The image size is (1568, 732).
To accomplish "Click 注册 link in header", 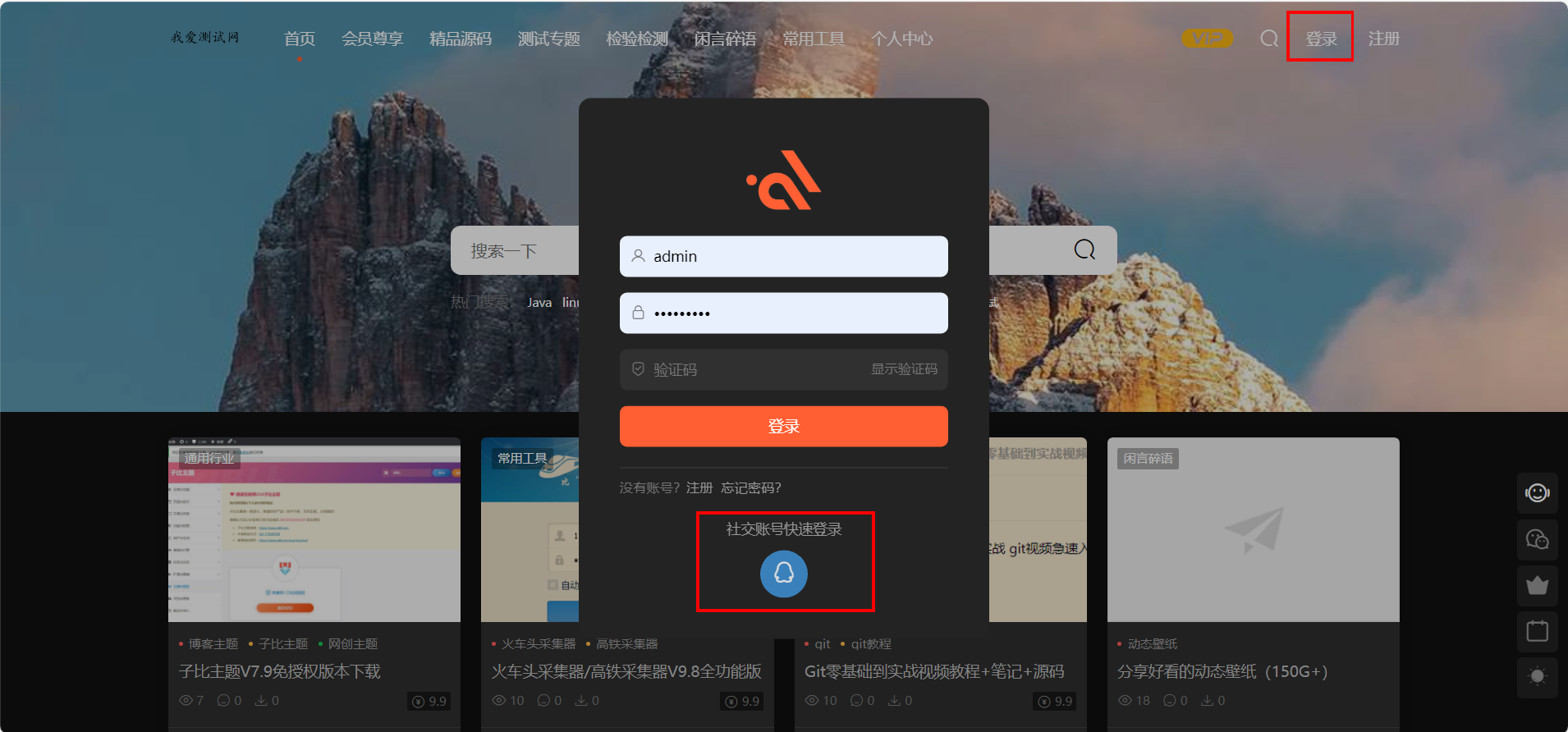I will tap(1384, 39).
